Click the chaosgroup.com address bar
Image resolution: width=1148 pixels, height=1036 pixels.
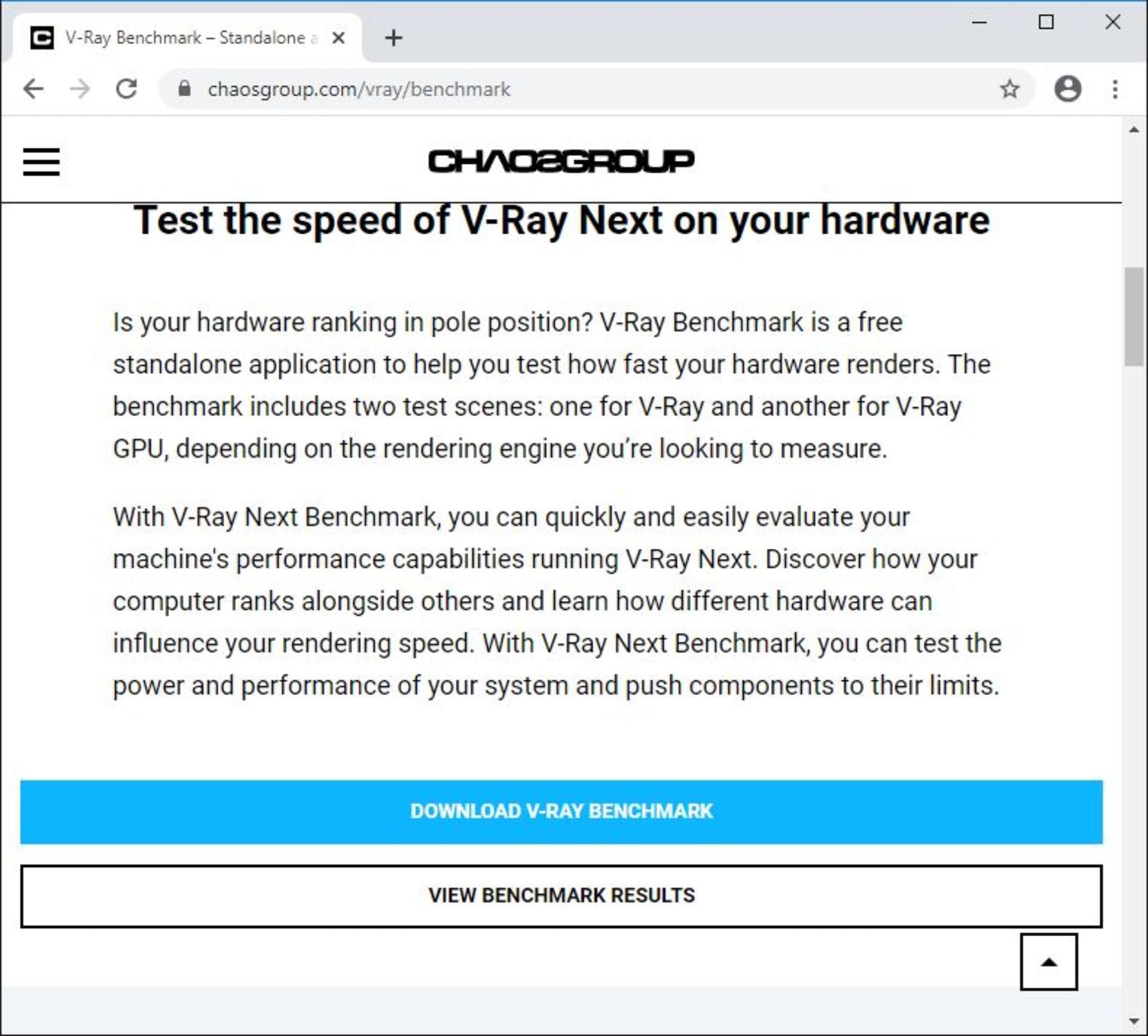pyautogui.click(x=597, y=89)
